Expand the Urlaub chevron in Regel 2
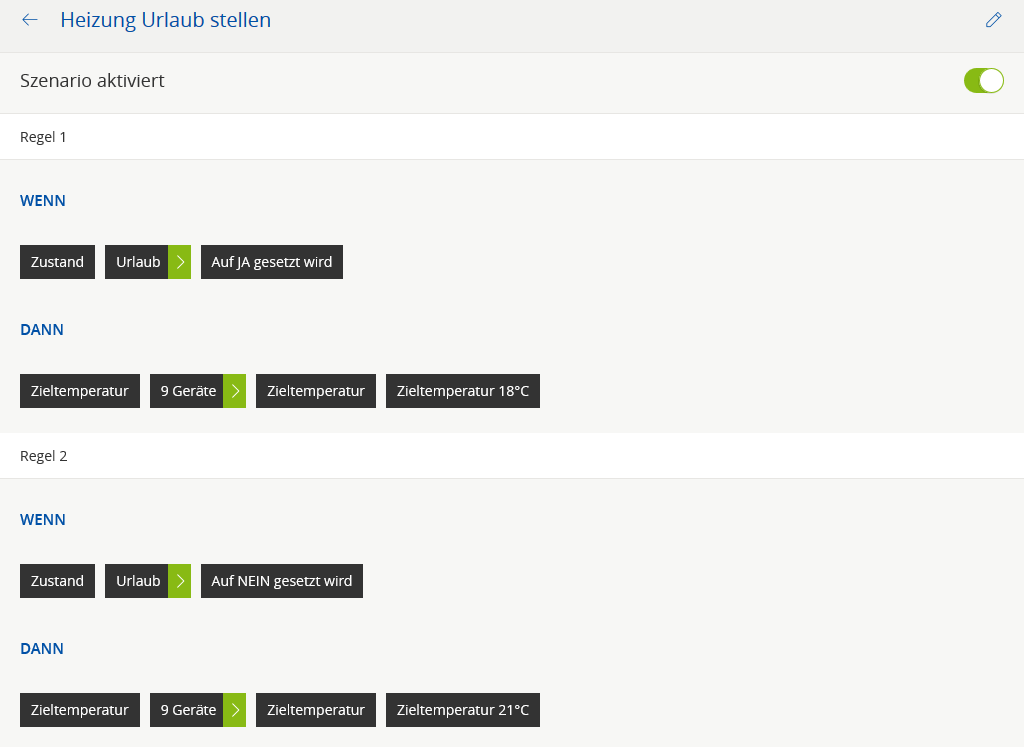This screenshot has height=747, width=1024. 180,581
